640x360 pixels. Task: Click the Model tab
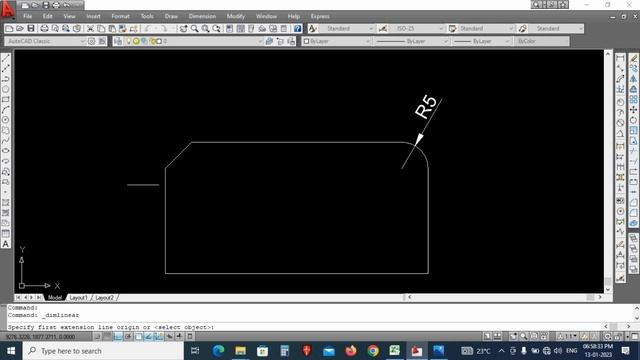pyautogui.click(x=55, y=298)
